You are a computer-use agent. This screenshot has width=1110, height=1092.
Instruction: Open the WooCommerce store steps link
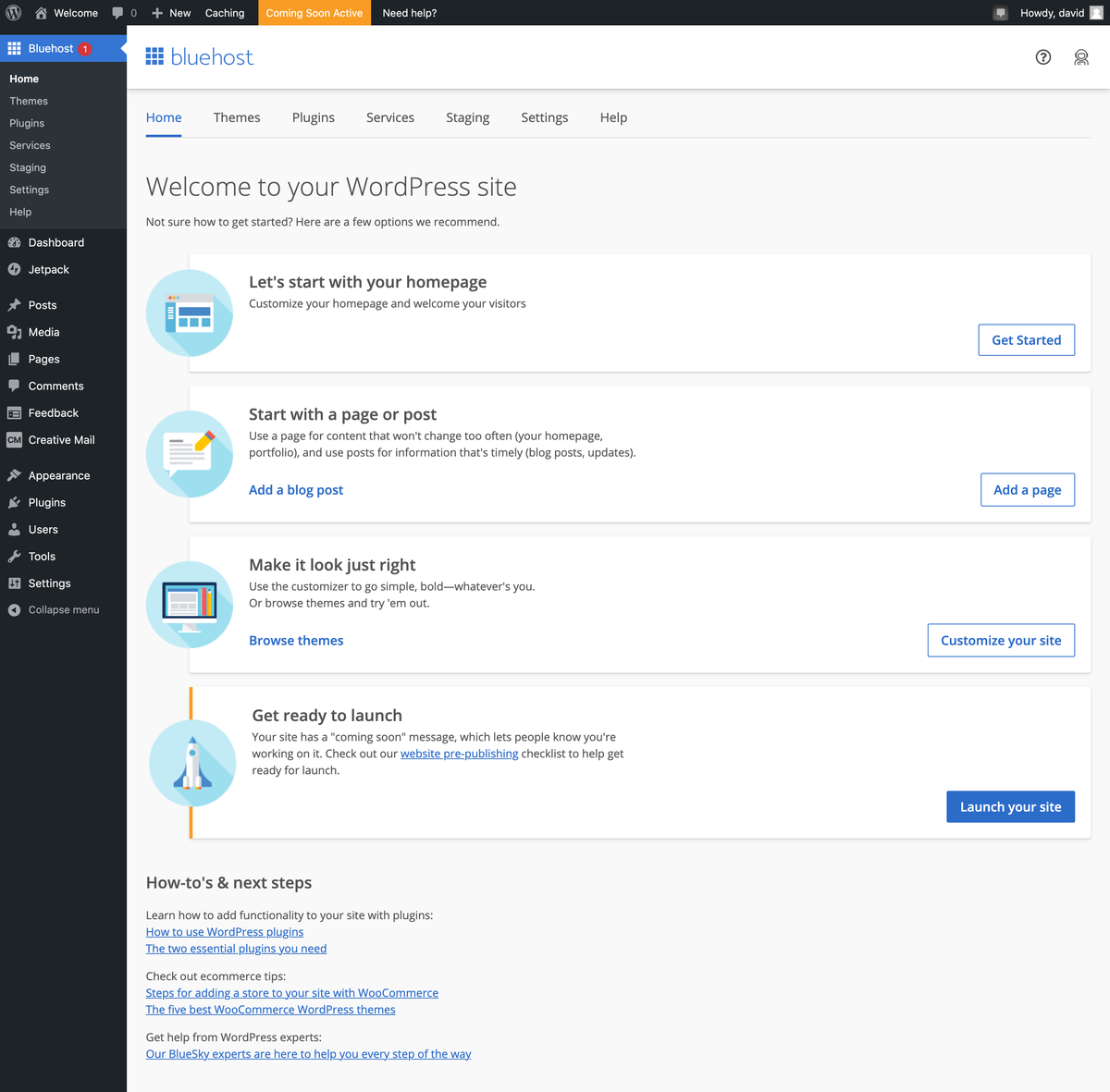click(x=292, y=993)
